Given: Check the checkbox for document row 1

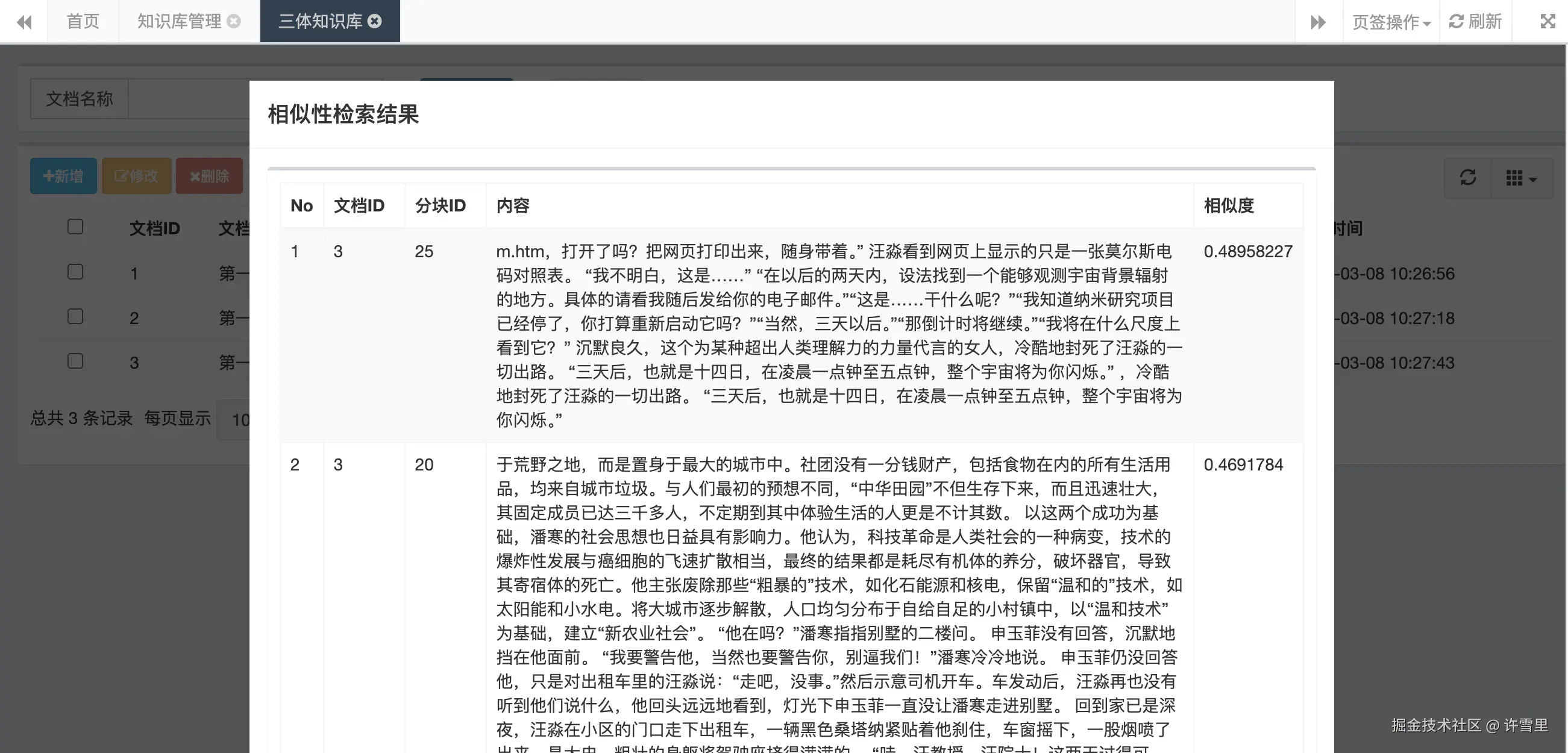Looking at the screenshot, I should coord(75,272).
